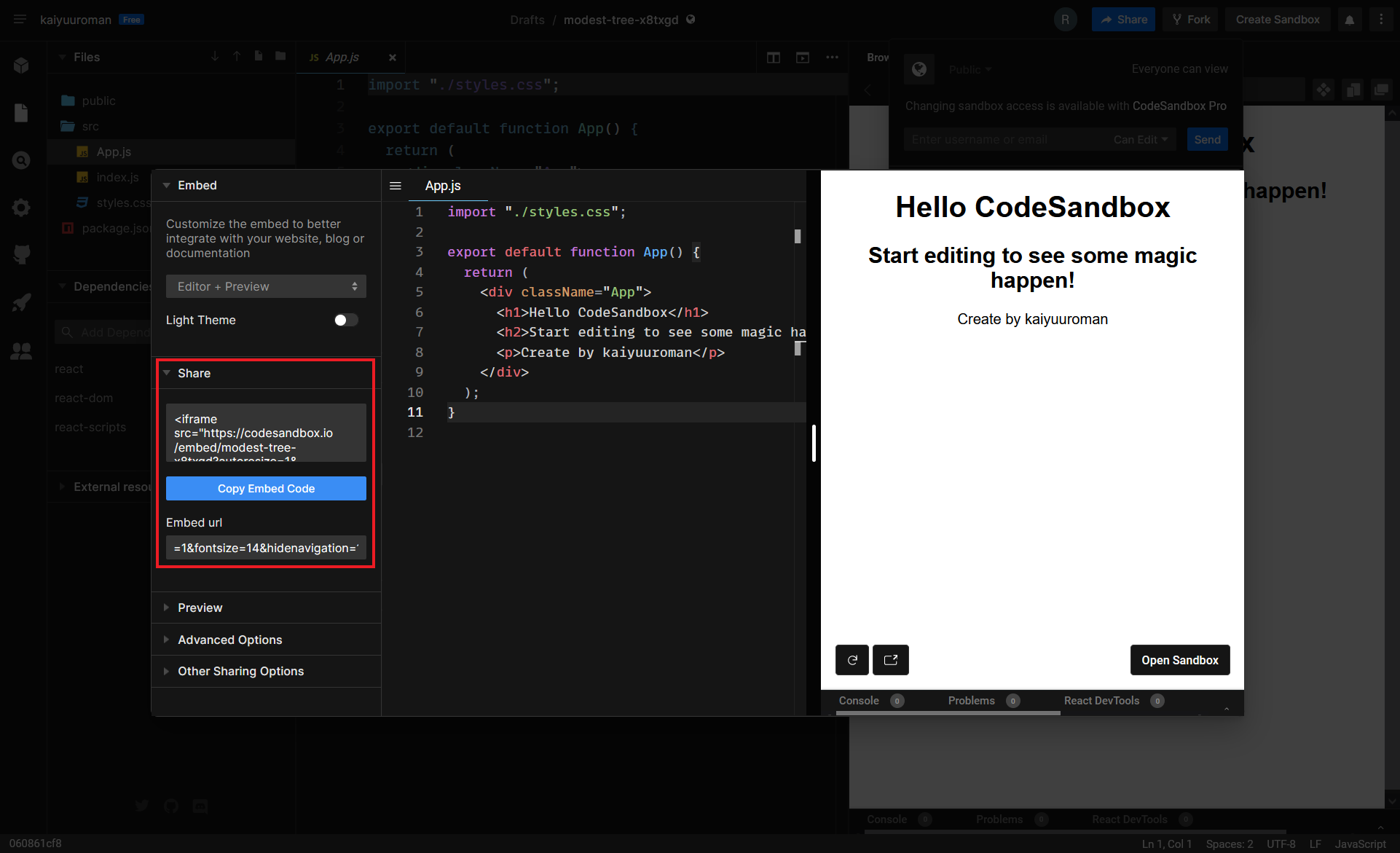Viewport: 1400px width, 853px height.
Task: Click open-in-new-window icon in embed preview
Action: click(x=890, y=660)
